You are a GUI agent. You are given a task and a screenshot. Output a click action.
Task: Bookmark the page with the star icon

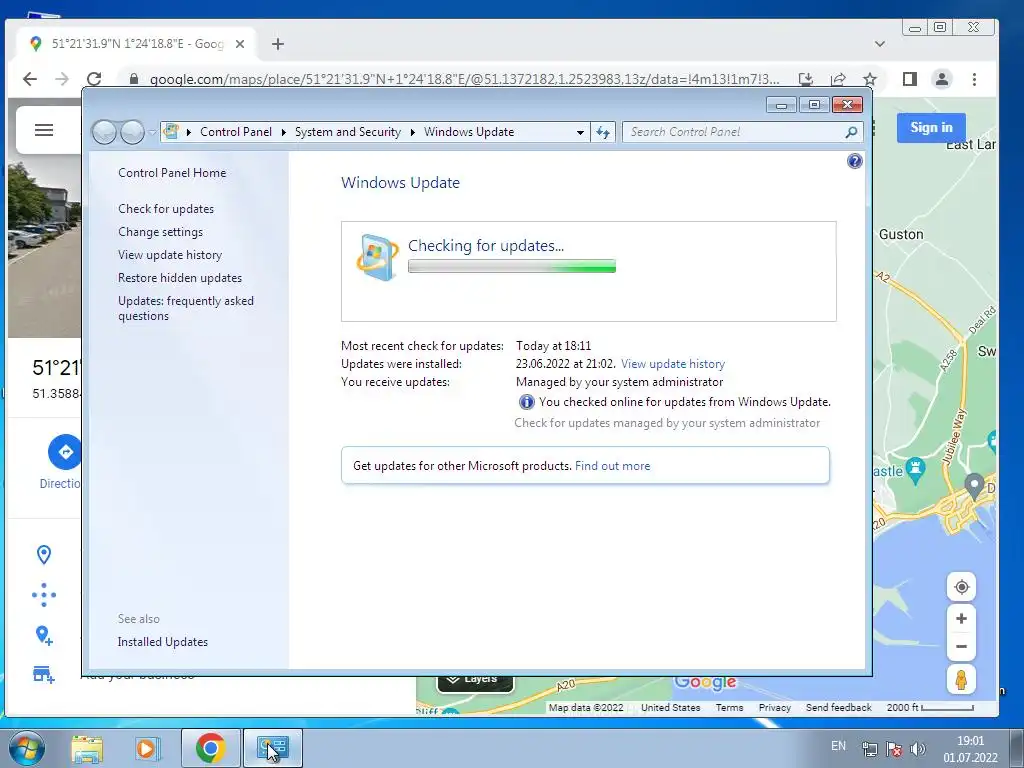pos(869,79)
